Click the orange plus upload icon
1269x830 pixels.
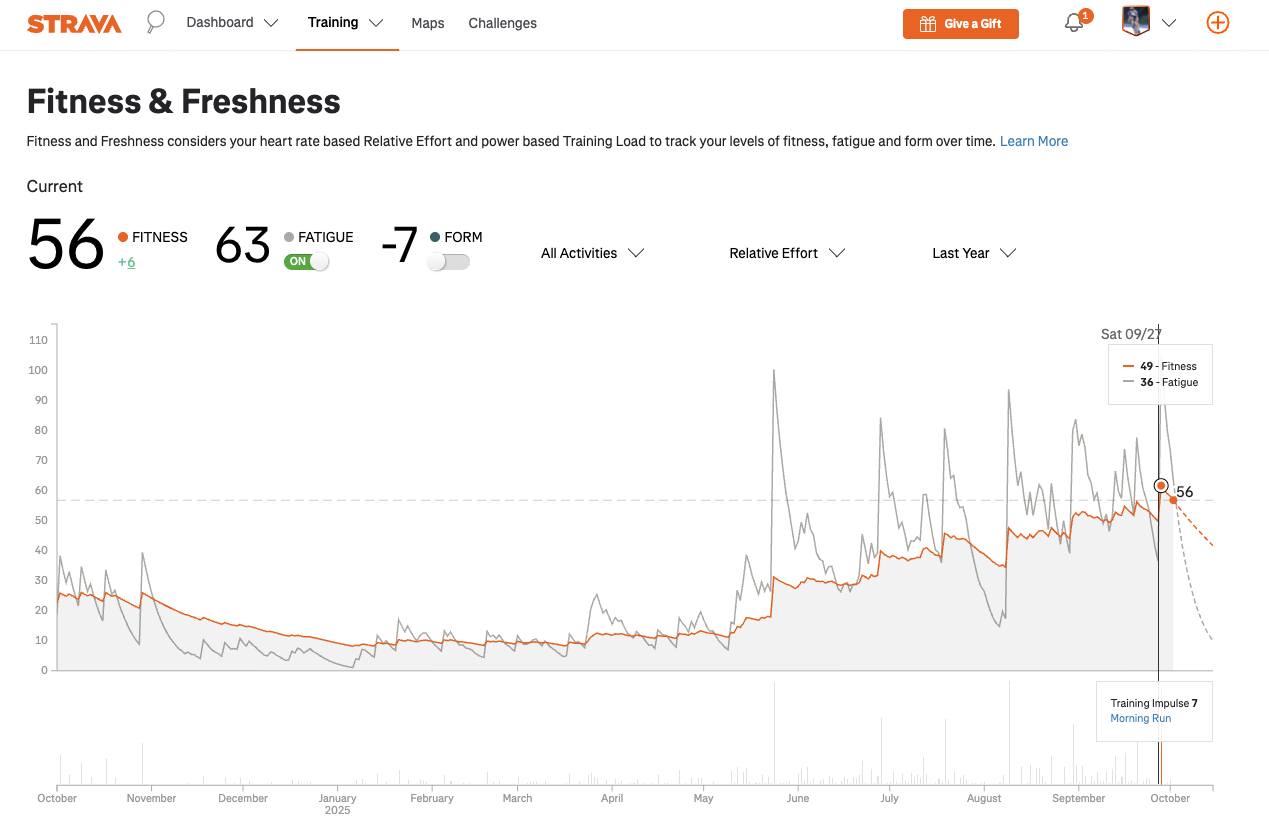tap(1217, 23)
